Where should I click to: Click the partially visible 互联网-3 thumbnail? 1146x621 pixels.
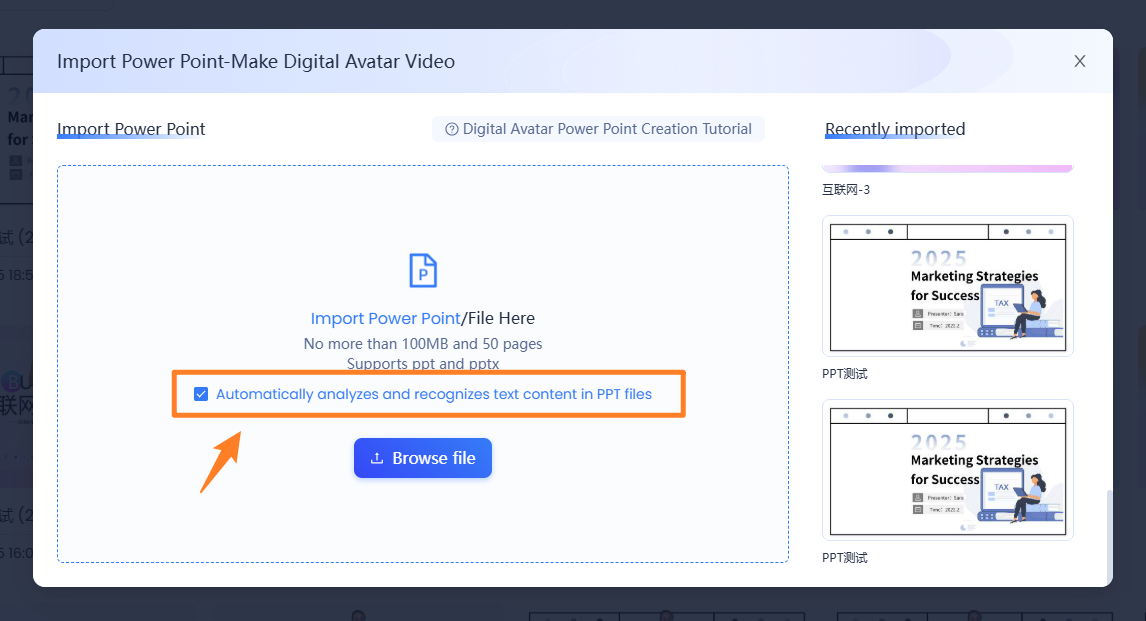coord(947,168)
